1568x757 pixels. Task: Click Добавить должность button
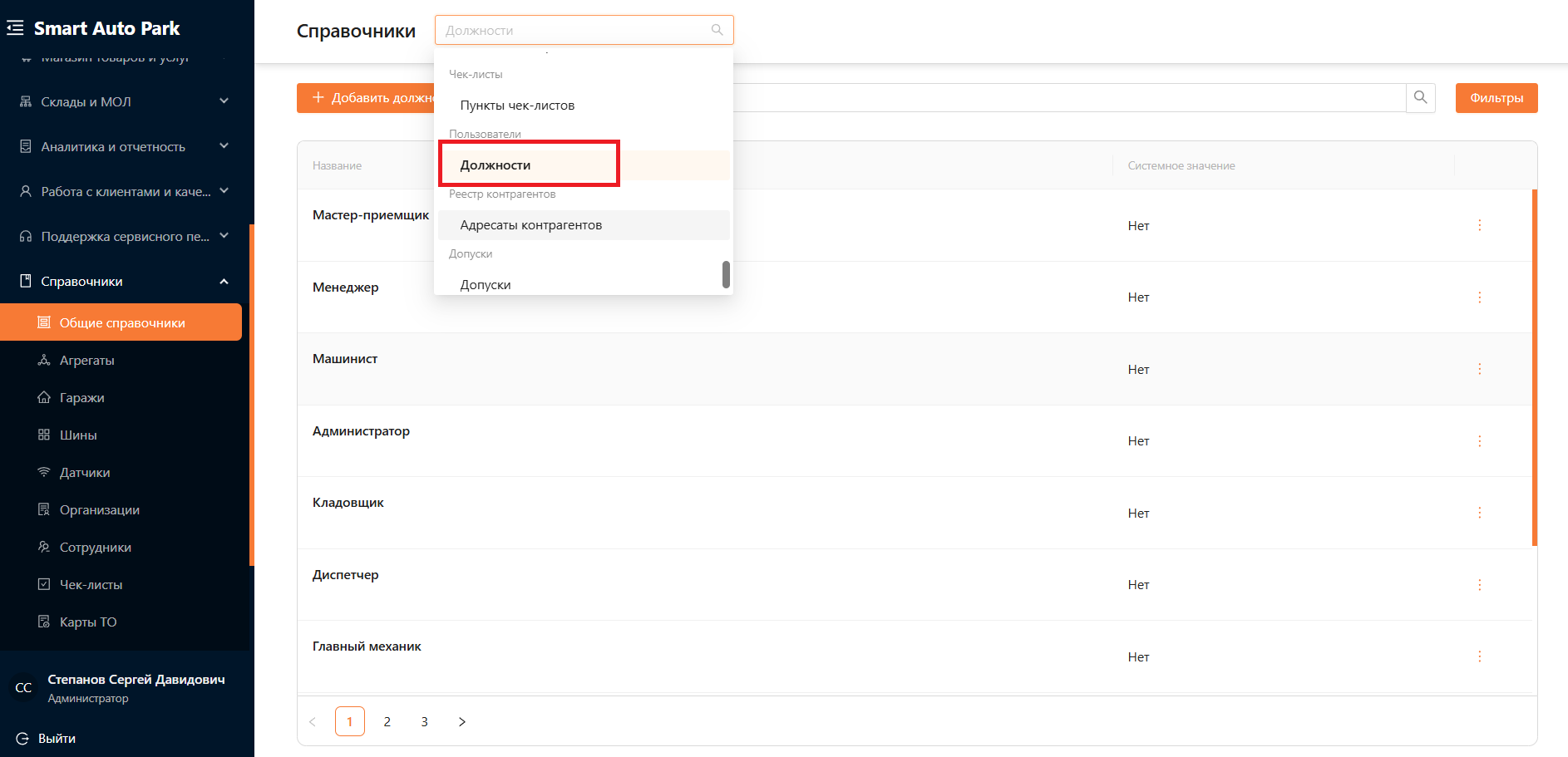366,98
